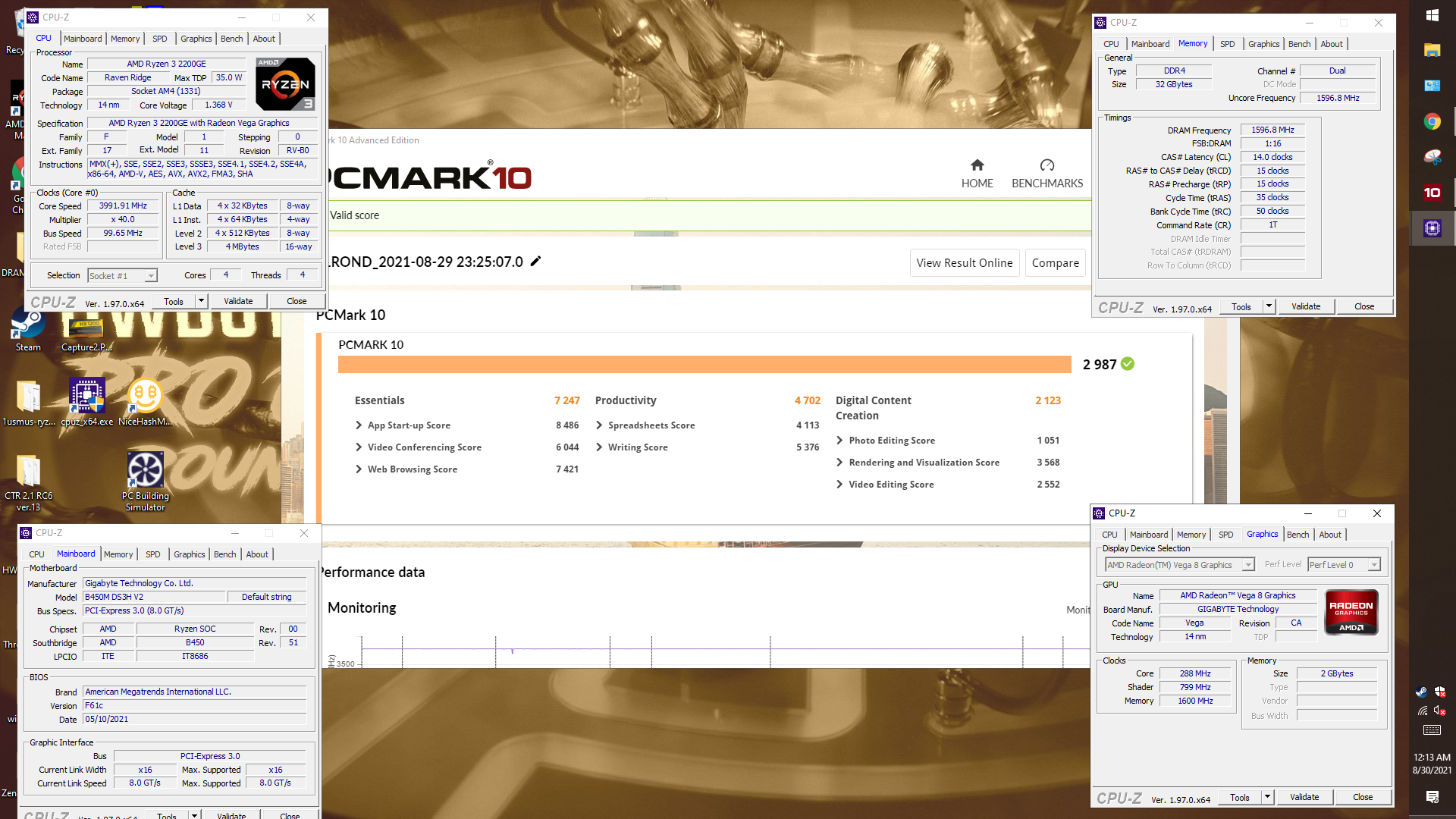Open Windows Security tray icon
1456x819 pixels.
click(1440, 692)
